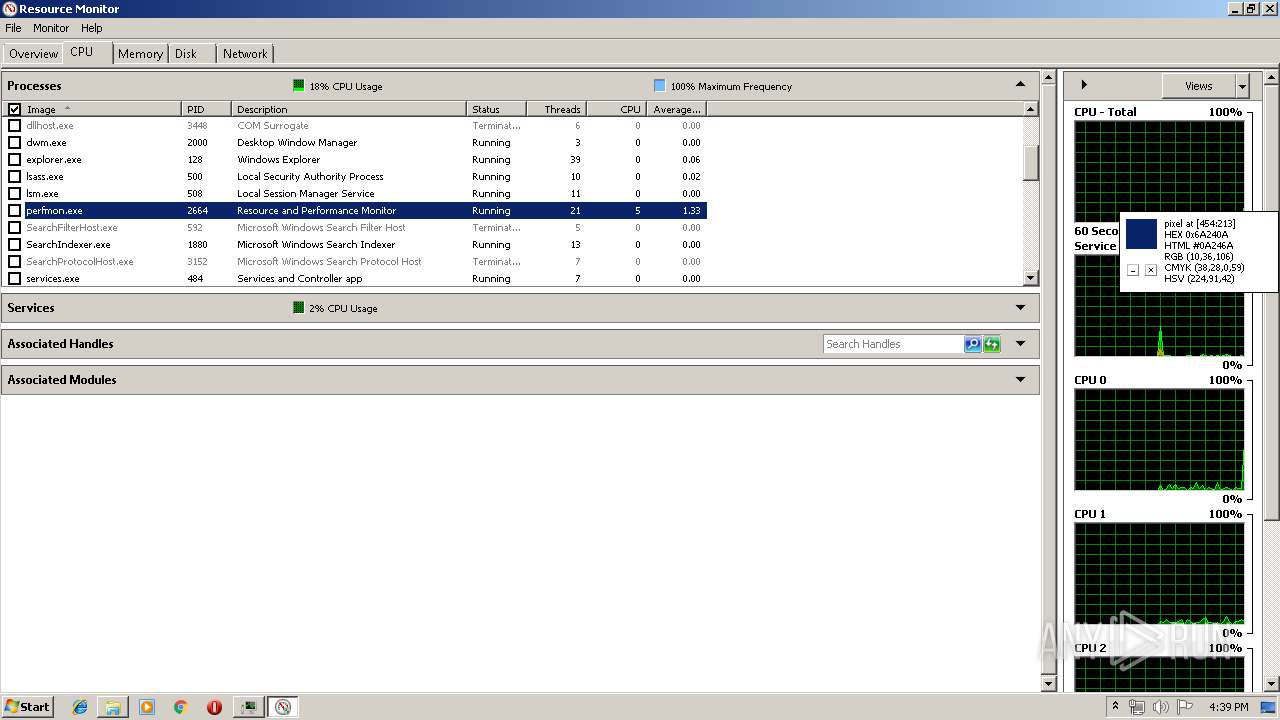1280x720 pixels.
Task: Minimize the color picker tooltip popup
Action: coord(1133,270)
